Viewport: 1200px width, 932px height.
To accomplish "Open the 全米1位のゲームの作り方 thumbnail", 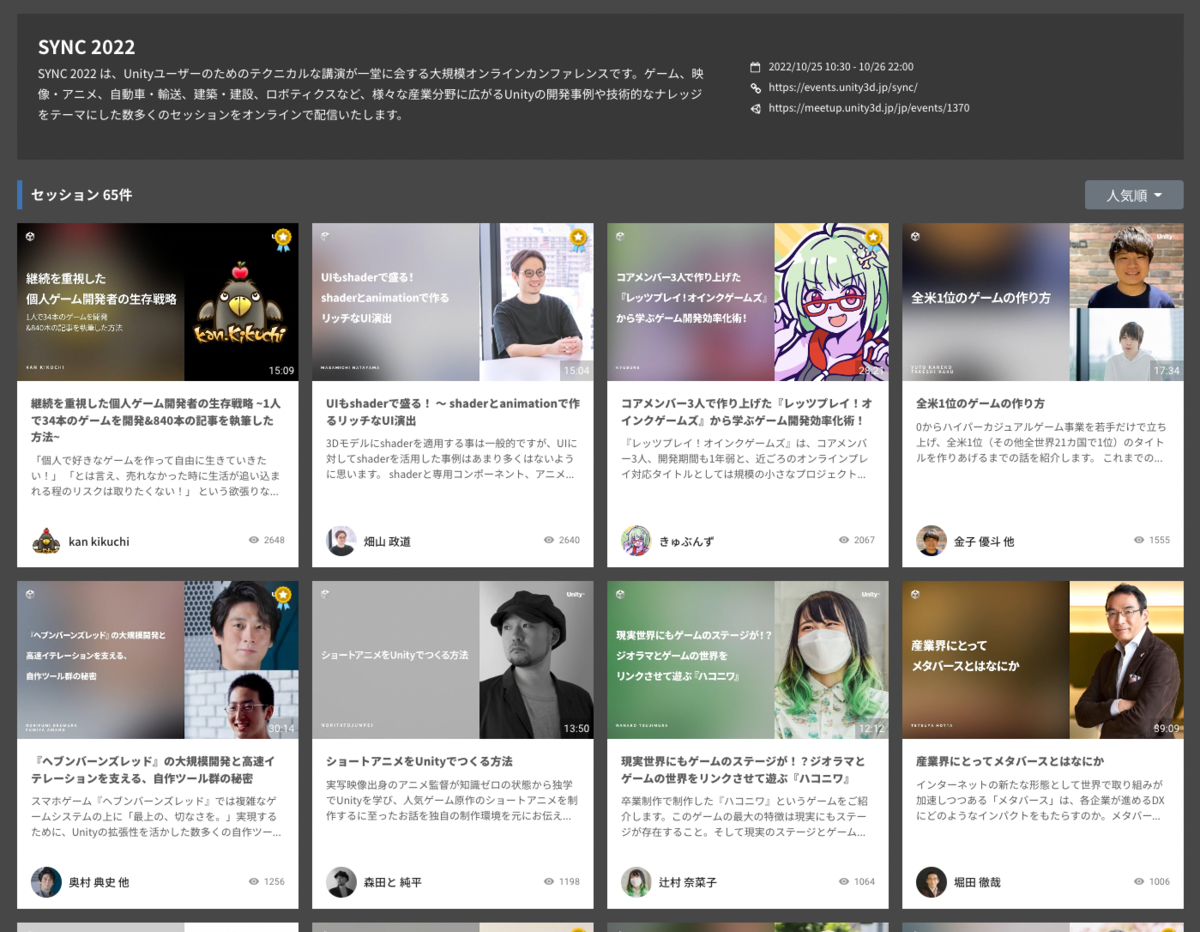I will pos(1043,302).
